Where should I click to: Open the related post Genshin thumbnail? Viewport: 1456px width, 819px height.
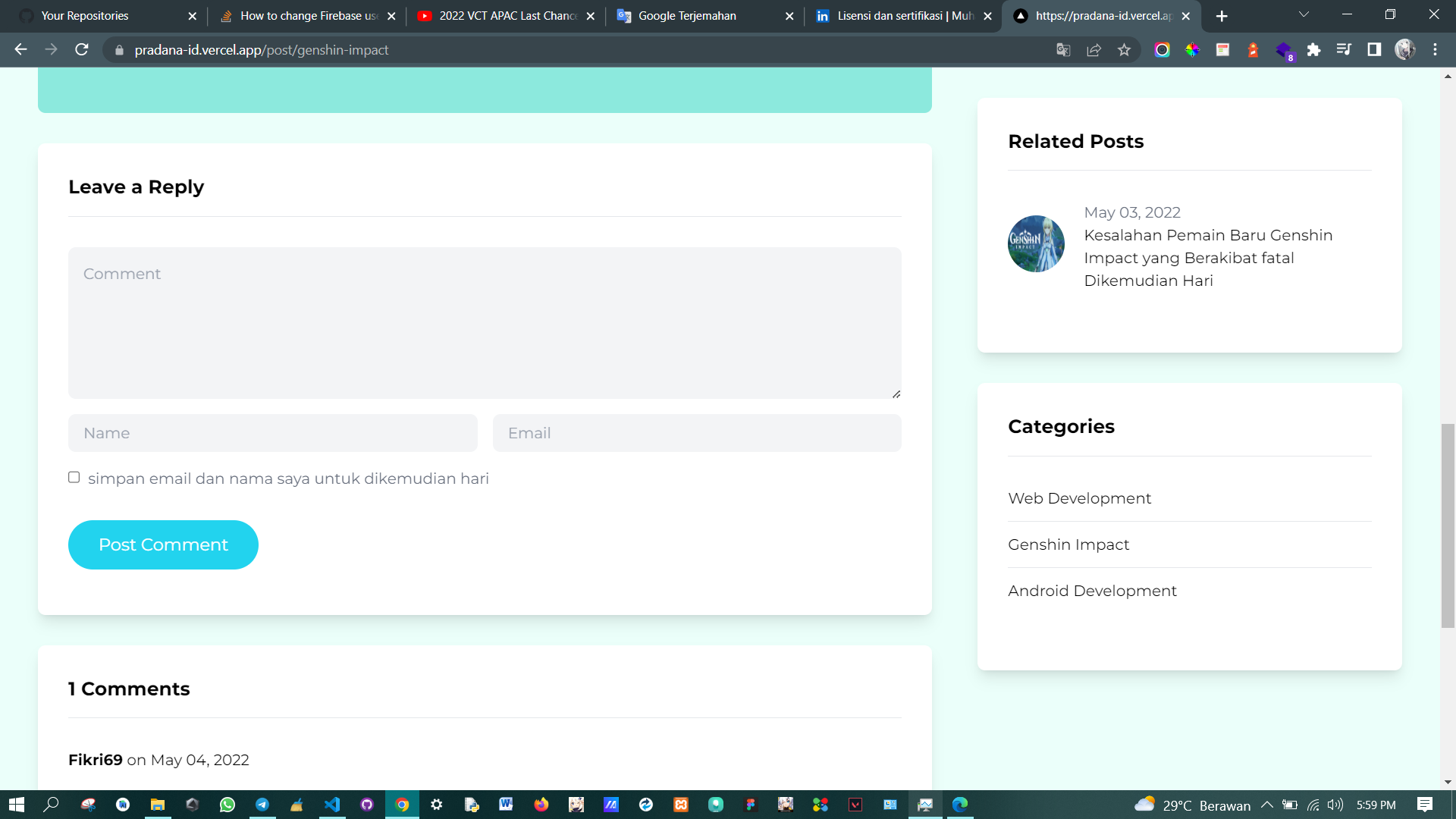(x=1036, y=243)
